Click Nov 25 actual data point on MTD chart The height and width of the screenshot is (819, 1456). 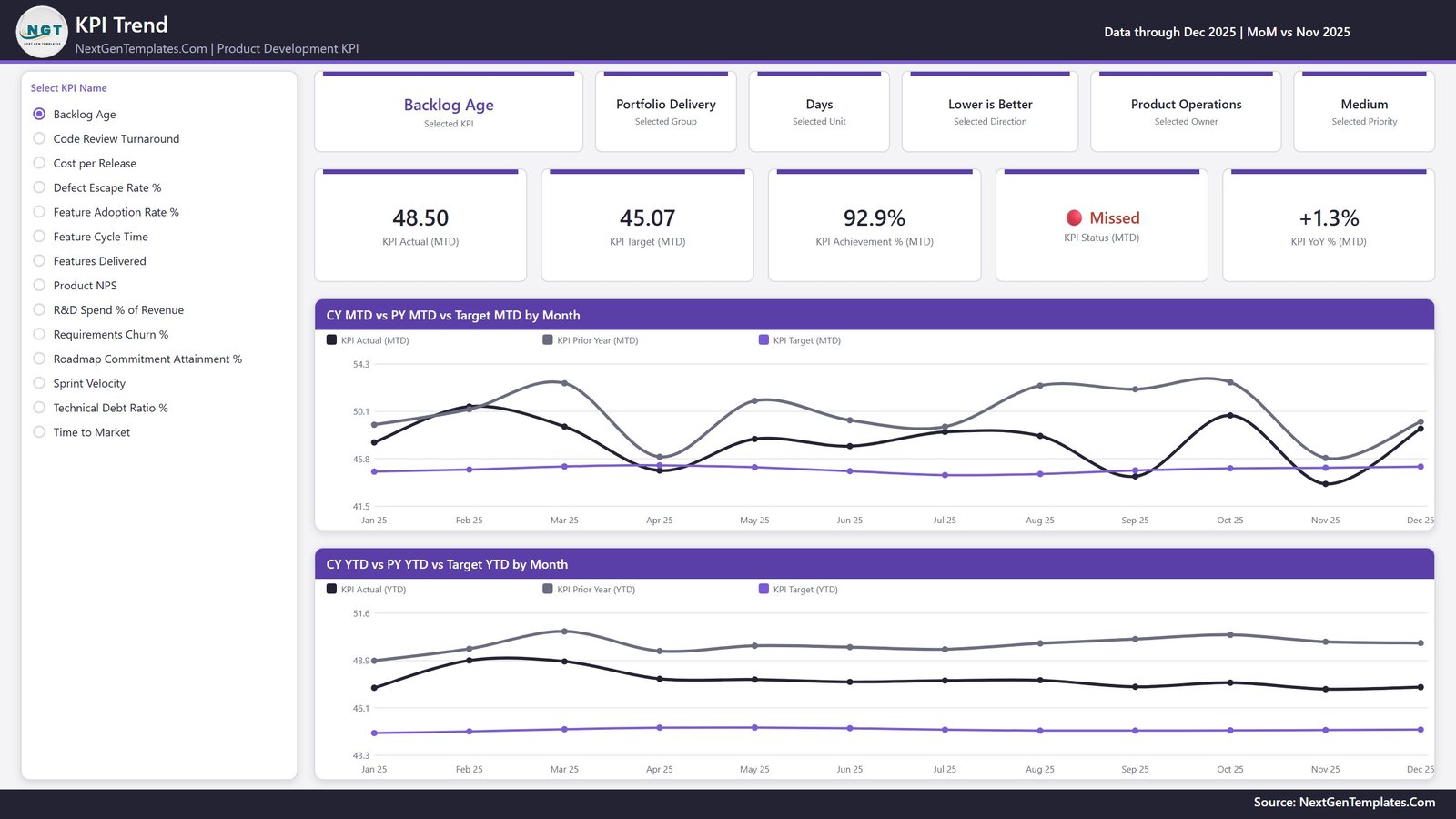point(1326,484)
